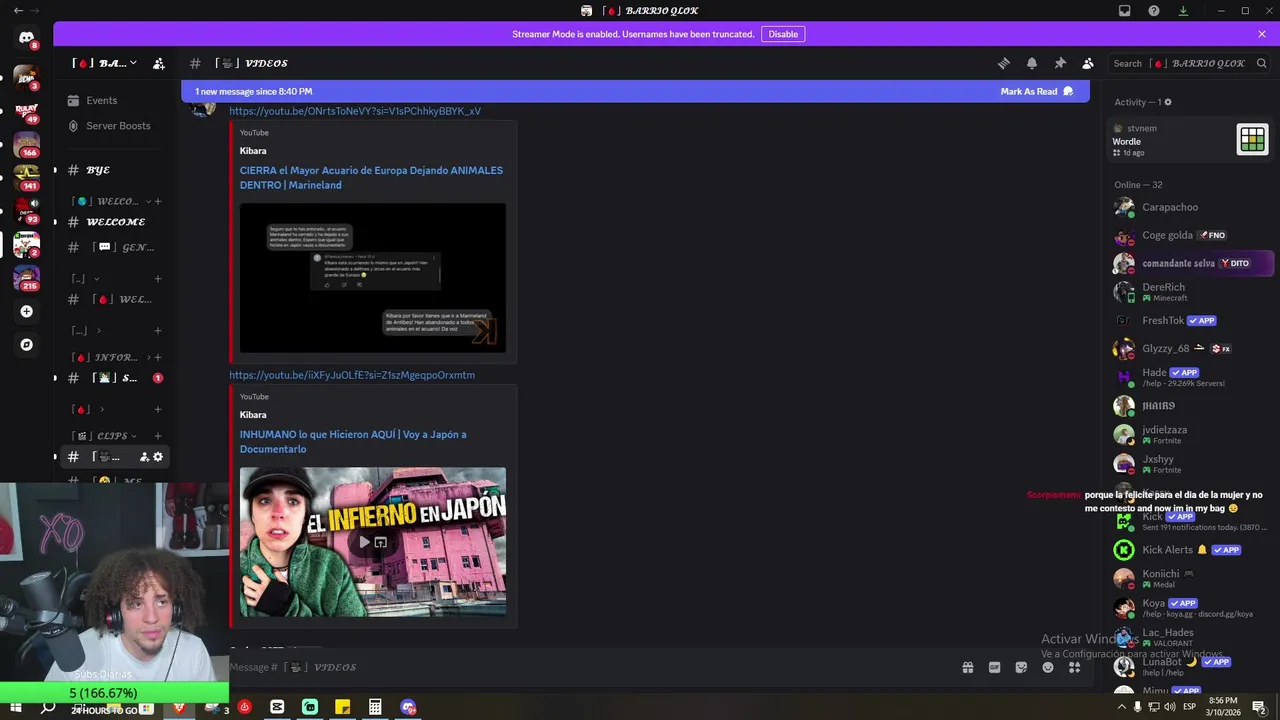Create channel plus in INFOR... category
Viewport: 1280px width, 720px height.
coord(158,357)
